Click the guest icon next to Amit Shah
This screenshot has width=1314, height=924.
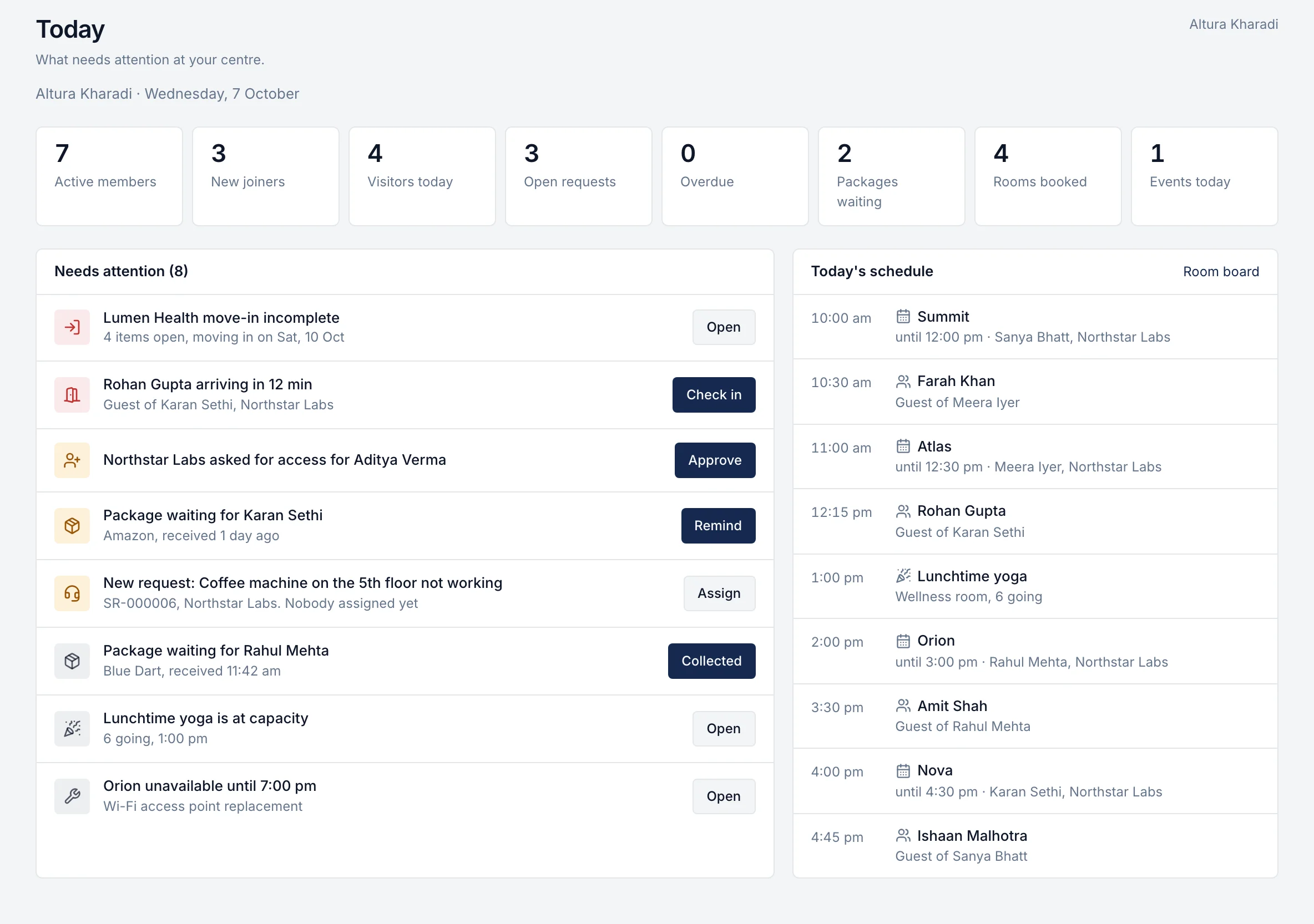(x=903, y=705)
